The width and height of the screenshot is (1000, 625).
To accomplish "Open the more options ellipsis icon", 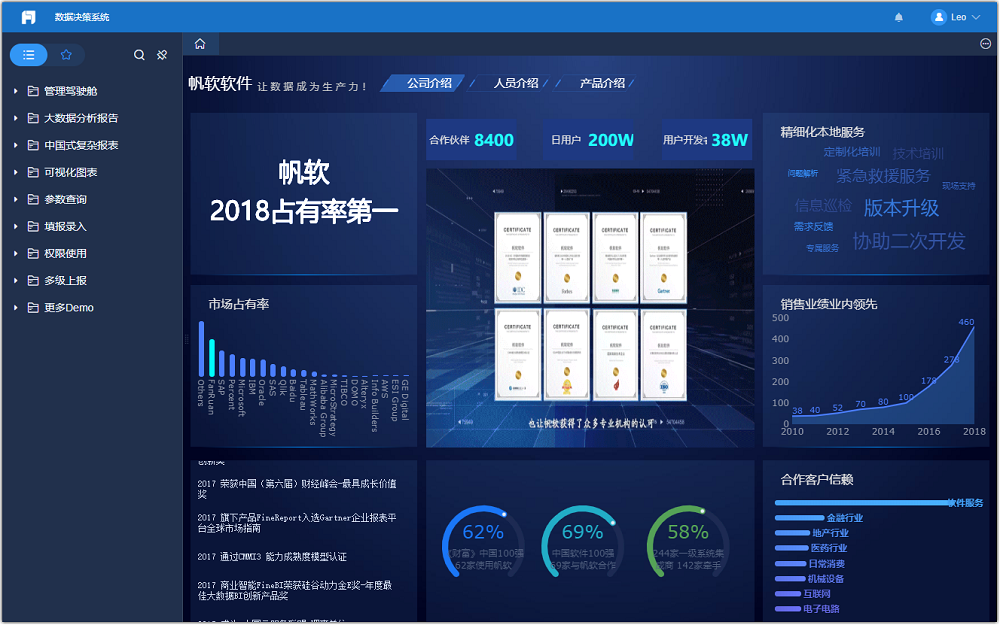I will click(x=985, y=44).
